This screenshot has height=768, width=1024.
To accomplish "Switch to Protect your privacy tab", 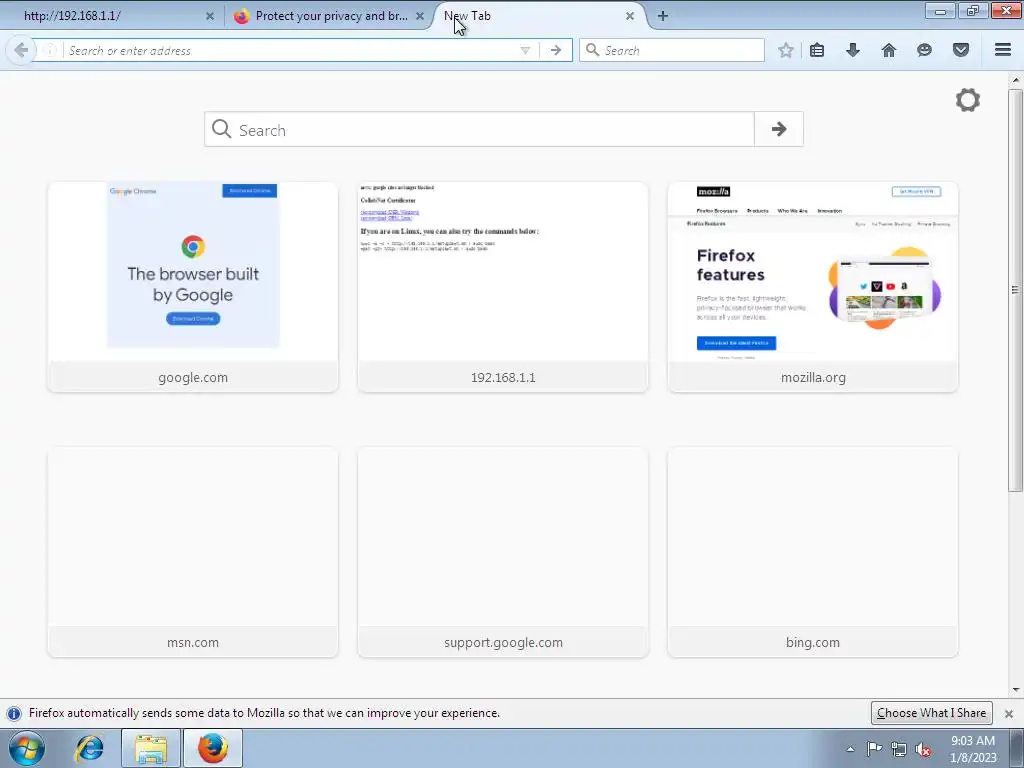I will pyautogui.click(x=330, y=16).
